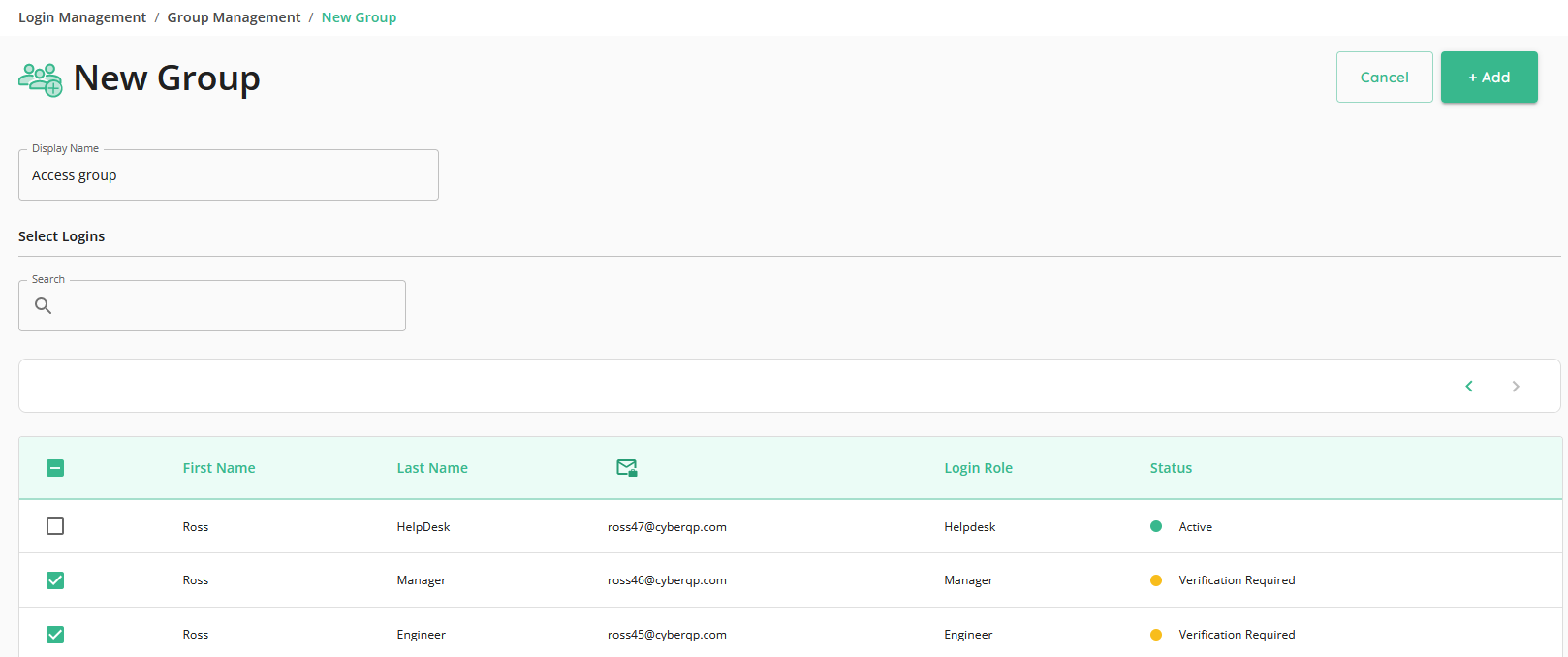Screen dimensions: 1568x657
Task: Click Engineer login role cell
Action: point(969,635)
